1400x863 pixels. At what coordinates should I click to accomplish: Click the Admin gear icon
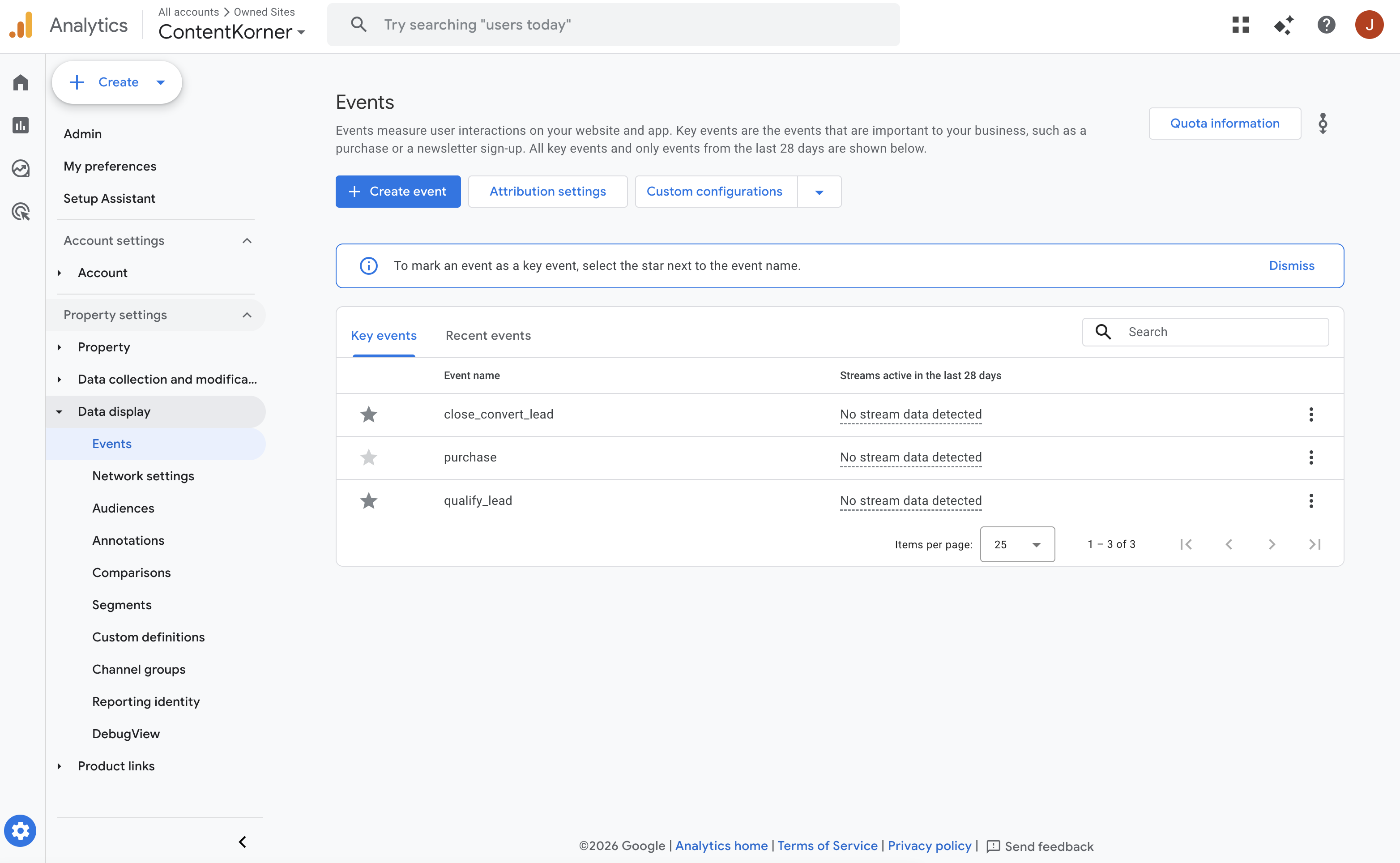pyautogui.click(x=21, y=830)
